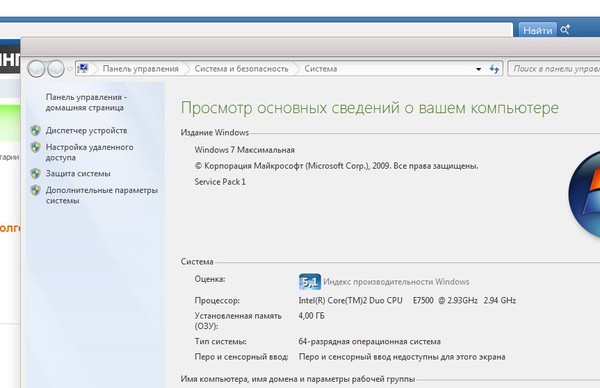The image size is (600, 388).
Task: Open 'Система и безопасность' breadcrumb
Action: click(241, 69)
